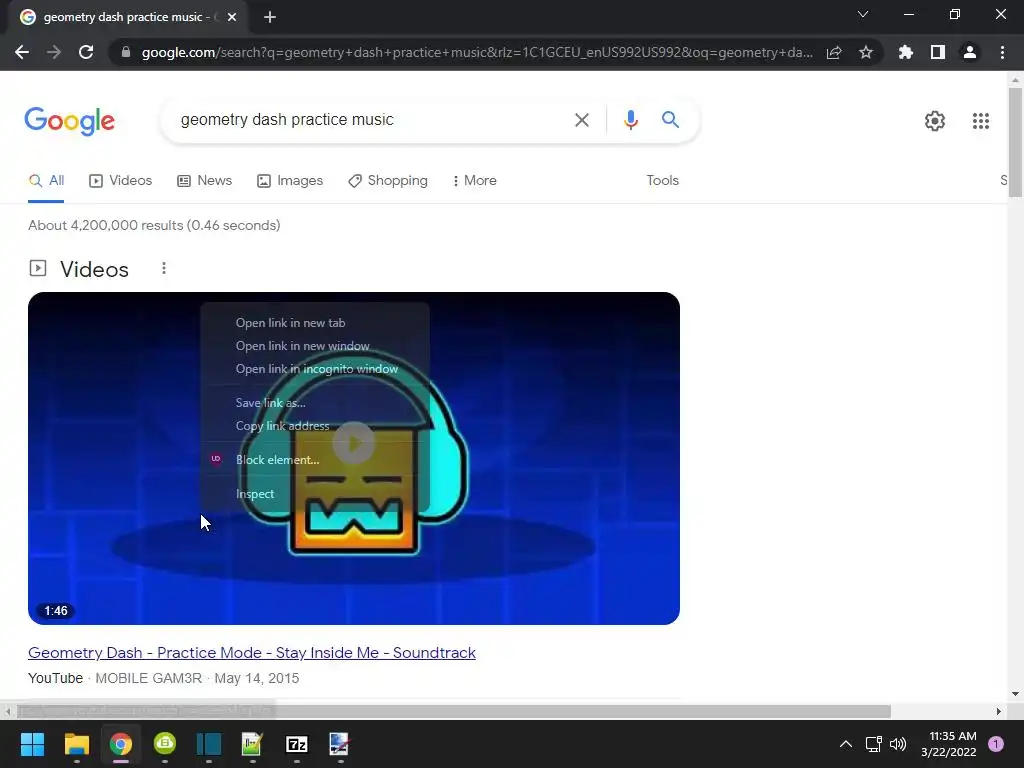Image resolution: width=1024 pixels, height=768 pixels.
Task: Choose Block element... from context menu
Action: pos(315,460)
